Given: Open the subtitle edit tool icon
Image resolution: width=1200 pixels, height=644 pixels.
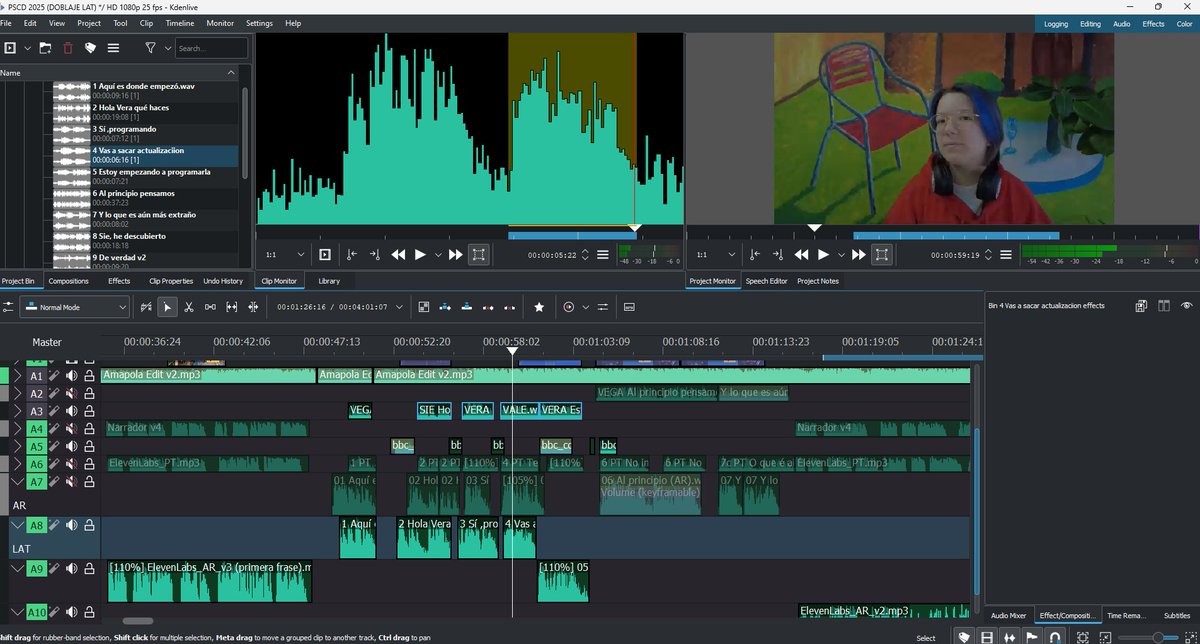Looking at the screenshot, I should 629,307.
